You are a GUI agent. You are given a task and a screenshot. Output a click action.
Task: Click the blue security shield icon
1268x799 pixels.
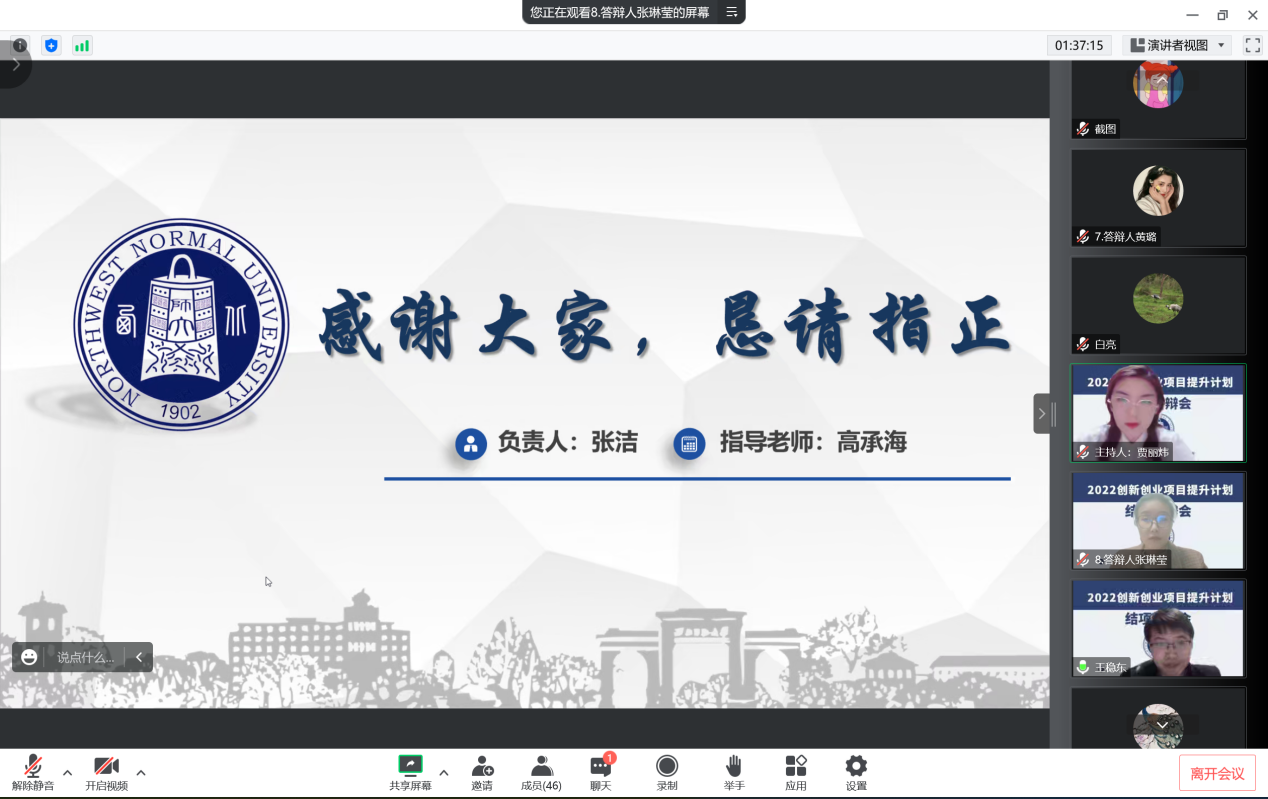pos(51,45)
